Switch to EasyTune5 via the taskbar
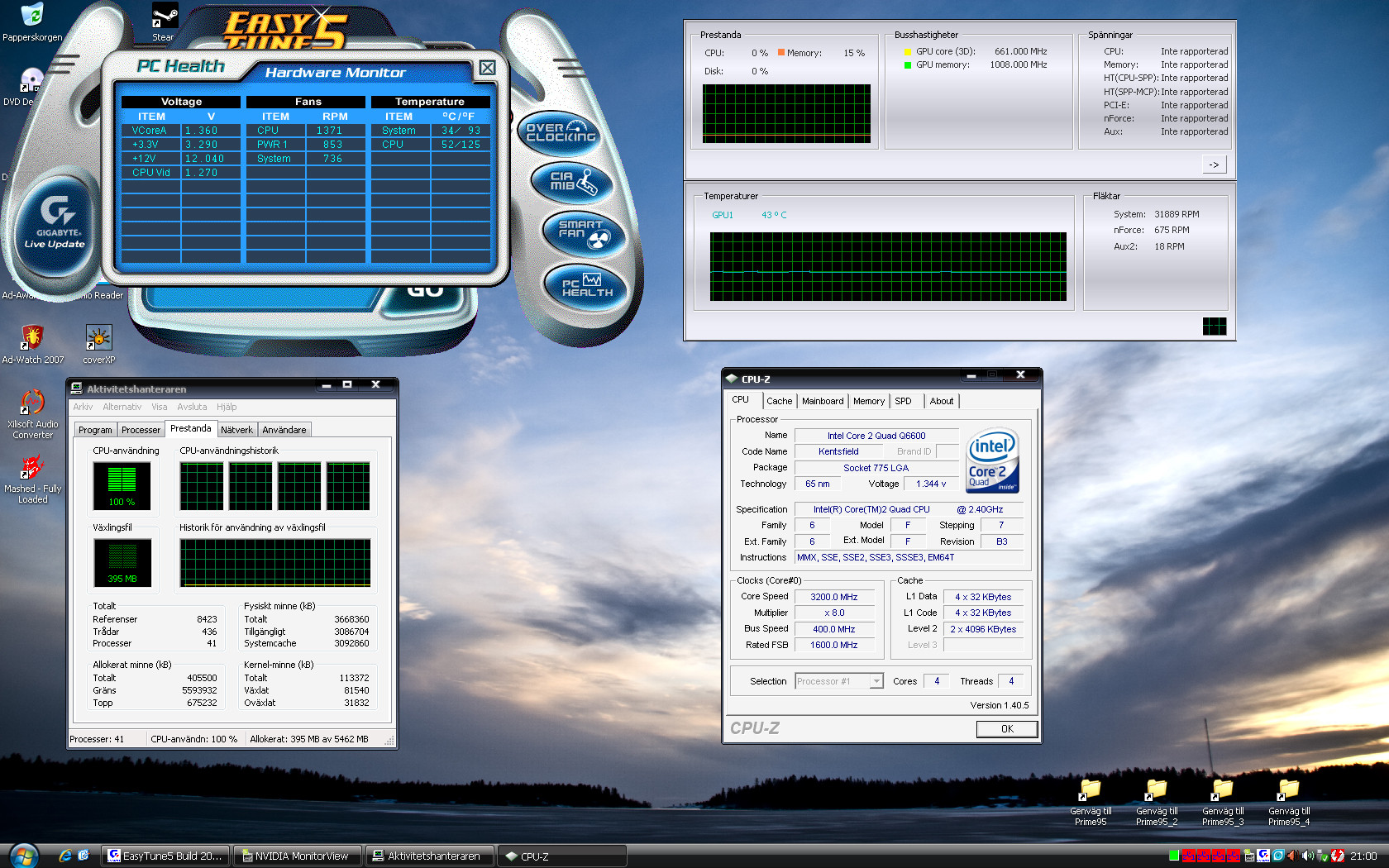 [165, 856]
